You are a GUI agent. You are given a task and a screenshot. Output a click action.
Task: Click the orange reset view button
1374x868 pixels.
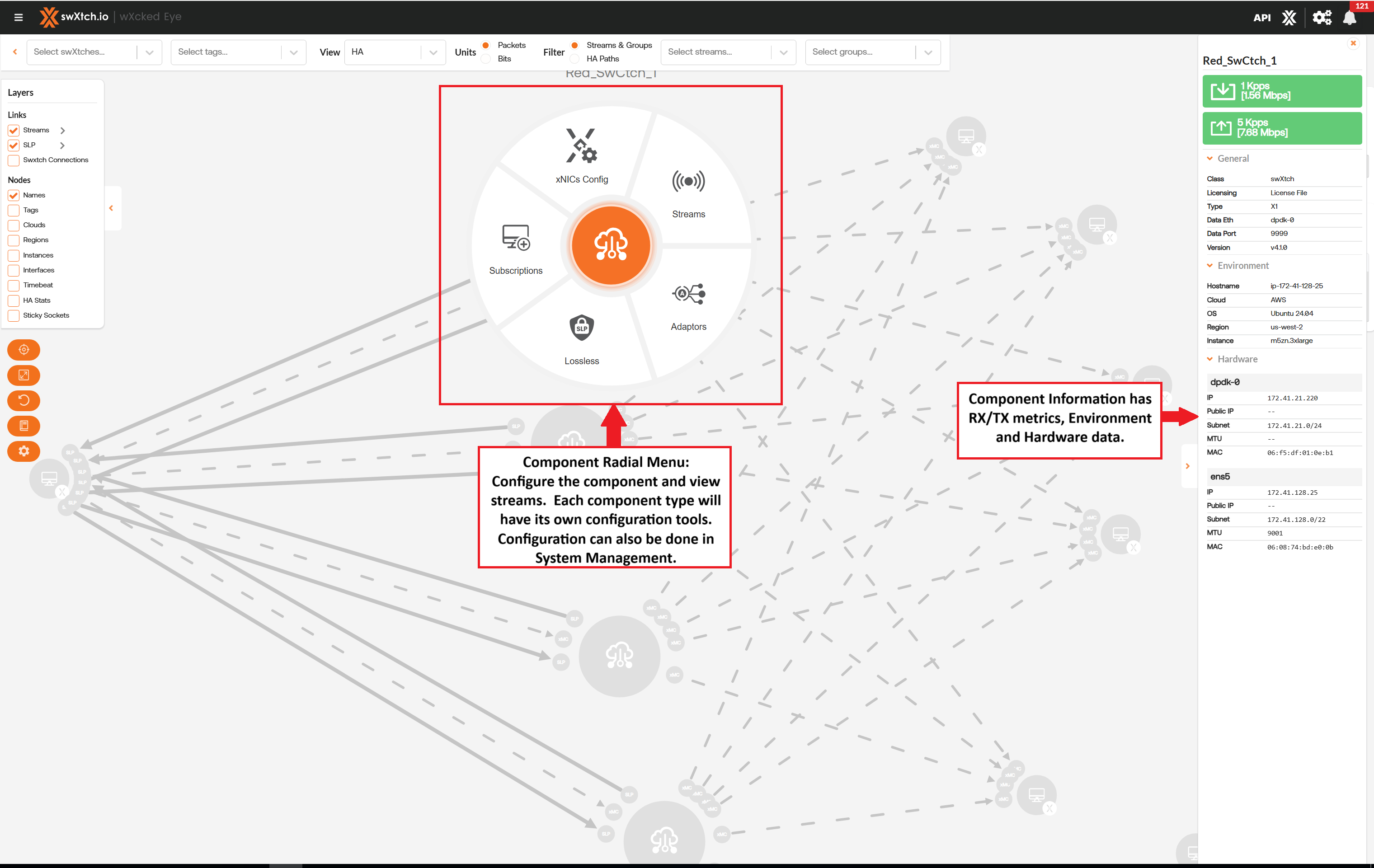point(24,400)
